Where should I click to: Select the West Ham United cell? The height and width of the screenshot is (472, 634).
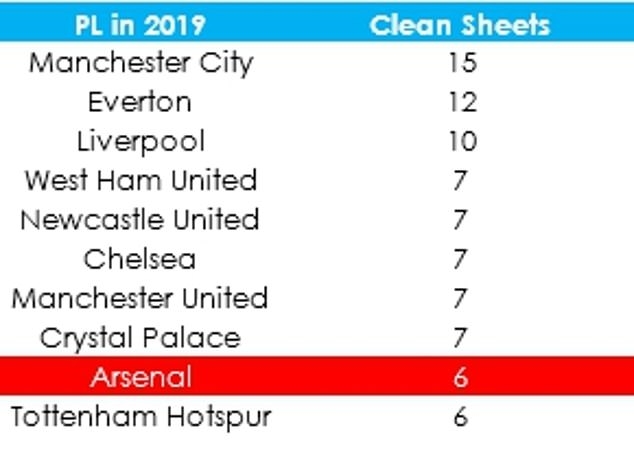[x=140, y=180]
